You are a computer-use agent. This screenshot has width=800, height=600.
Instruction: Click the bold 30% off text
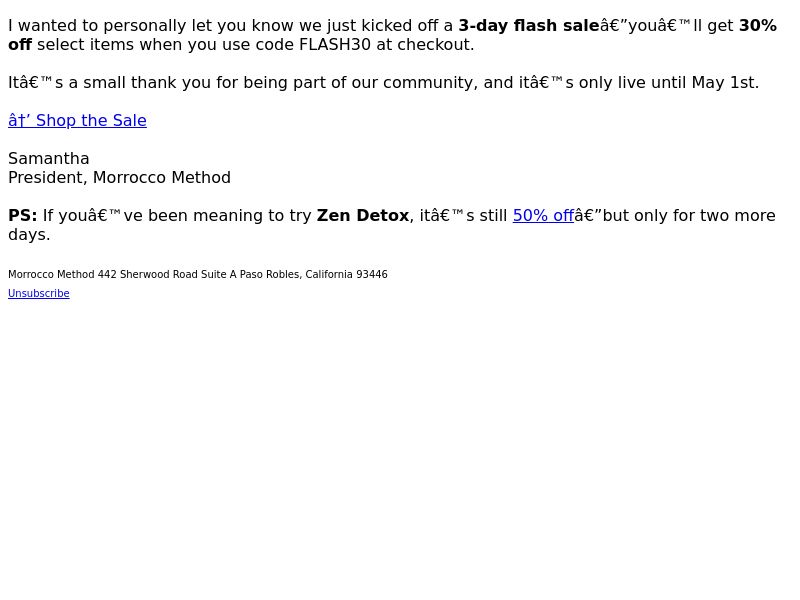pyautogui.click(x=758, y=26)
